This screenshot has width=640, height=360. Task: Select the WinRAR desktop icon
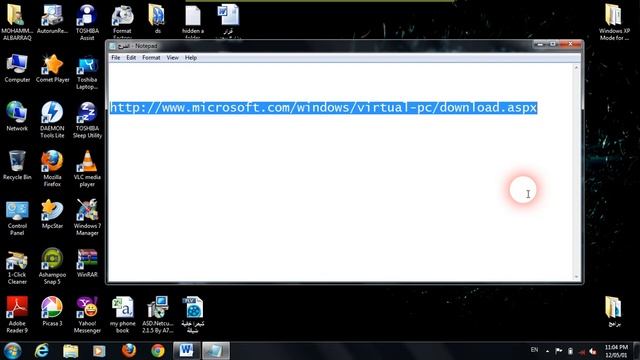87,263
